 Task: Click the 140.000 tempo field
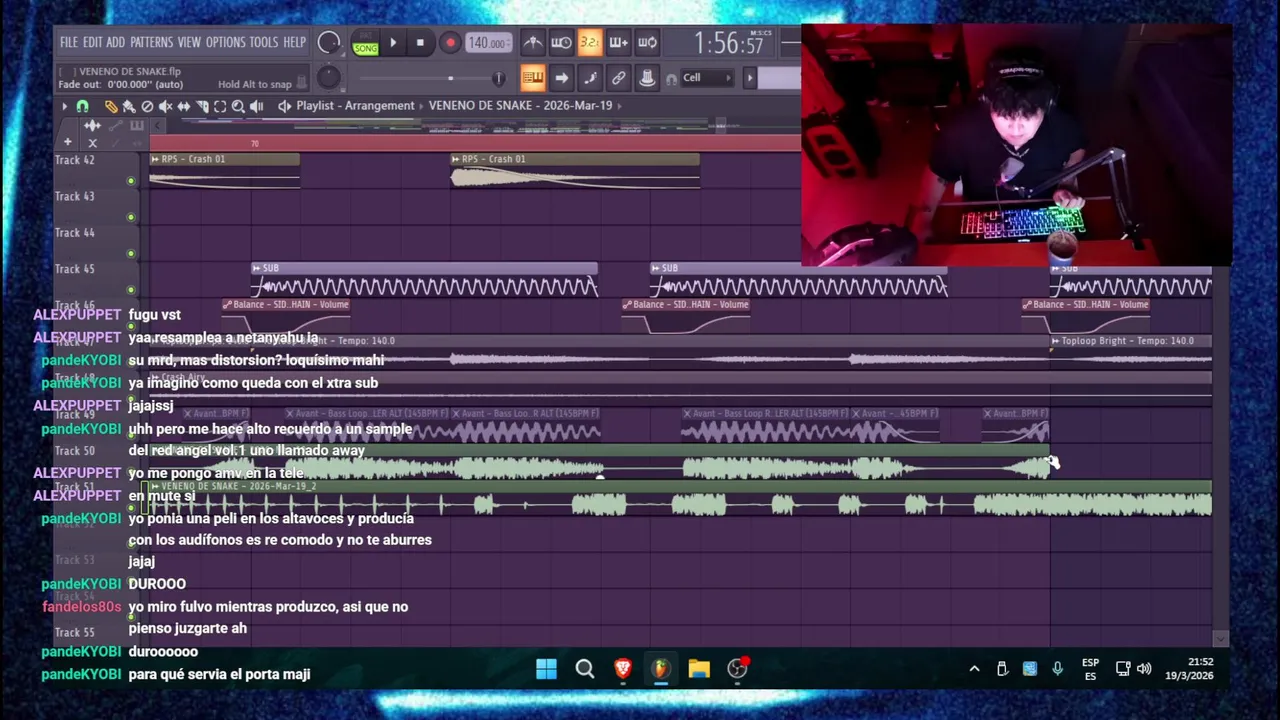(x=487, y=43)
